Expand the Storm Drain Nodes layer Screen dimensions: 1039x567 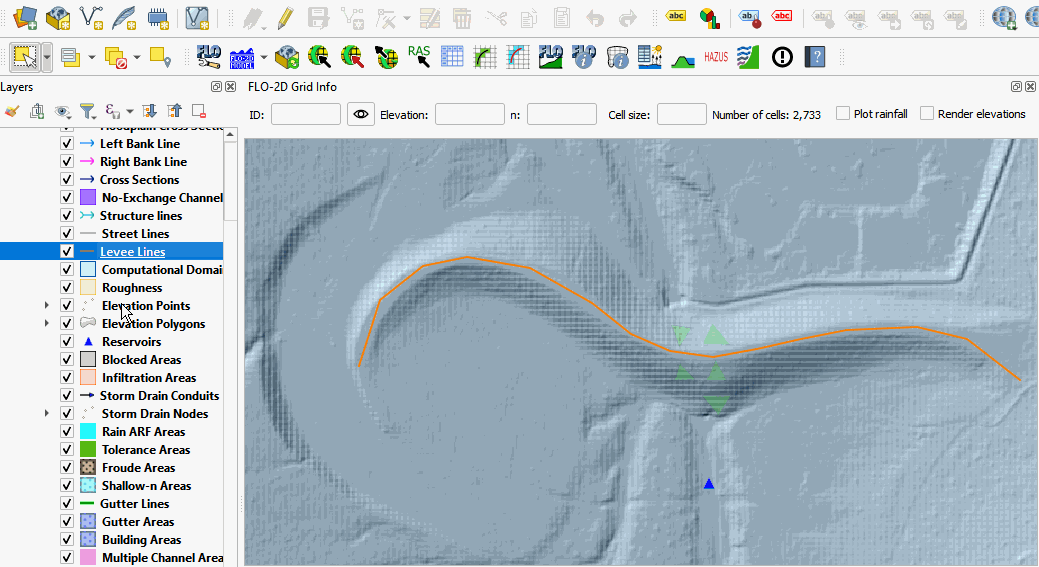pyautogui.click(x=46, y=414)
